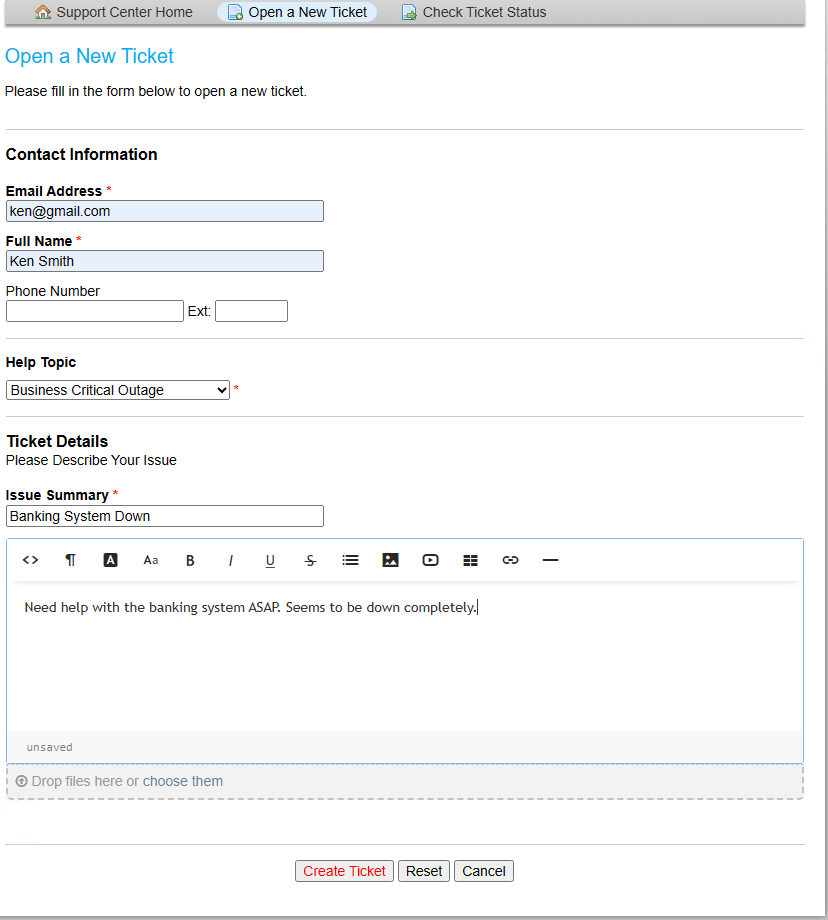Toggle HTML source code view in editor
The height and width of the screenshot is (920, 828).
31,560
